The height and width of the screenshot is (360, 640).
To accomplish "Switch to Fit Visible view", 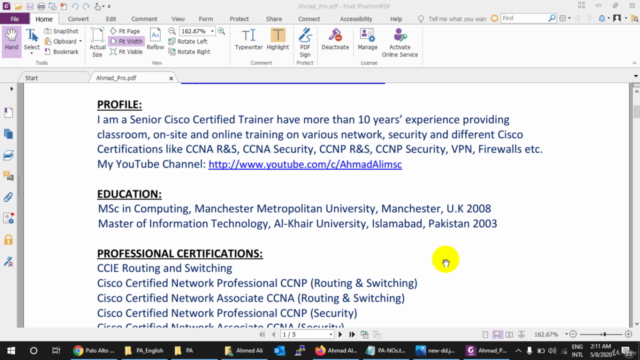I will pos(126,52).
